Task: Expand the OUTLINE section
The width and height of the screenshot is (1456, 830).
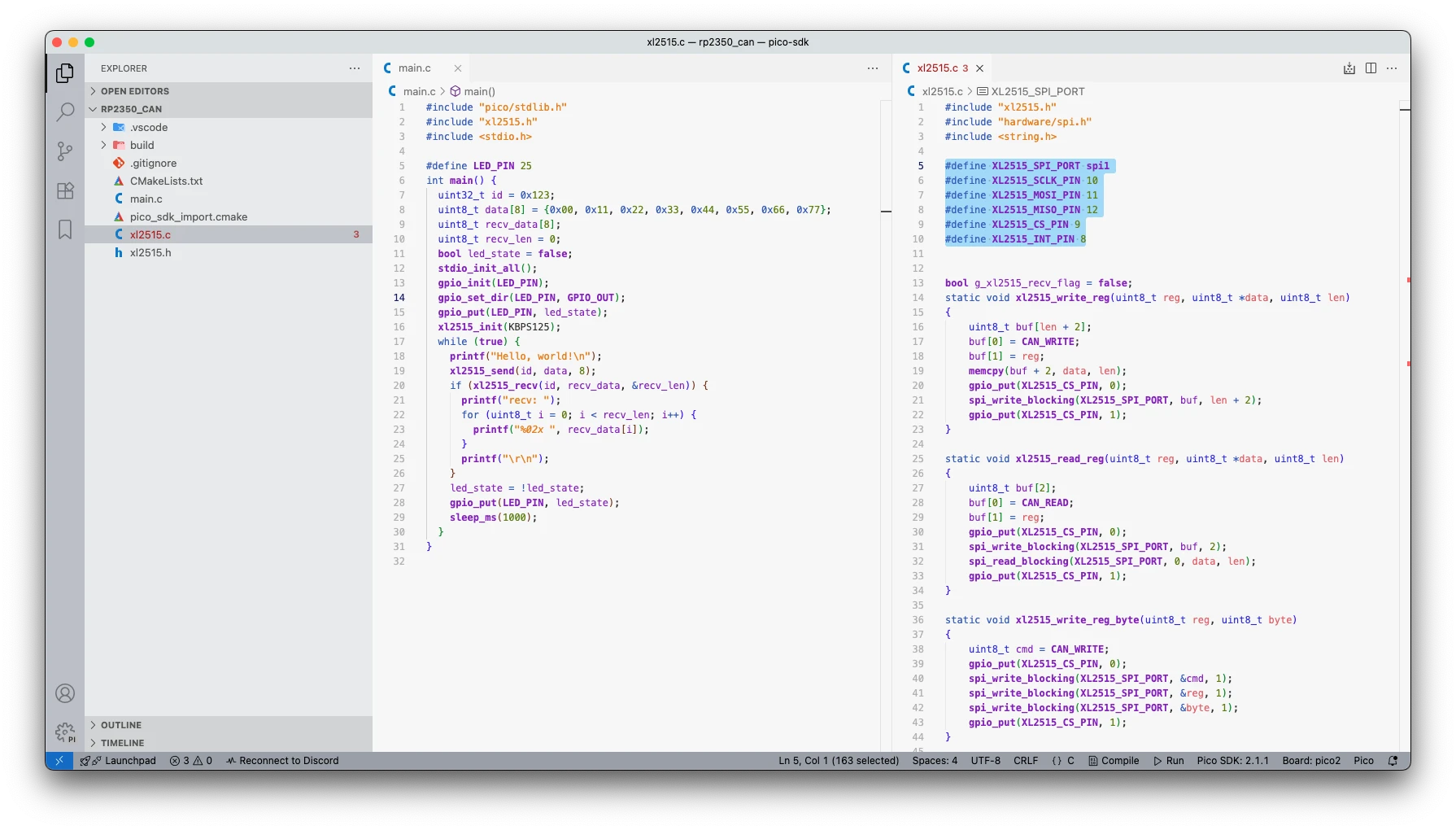Action: click(x=120, y=725)
